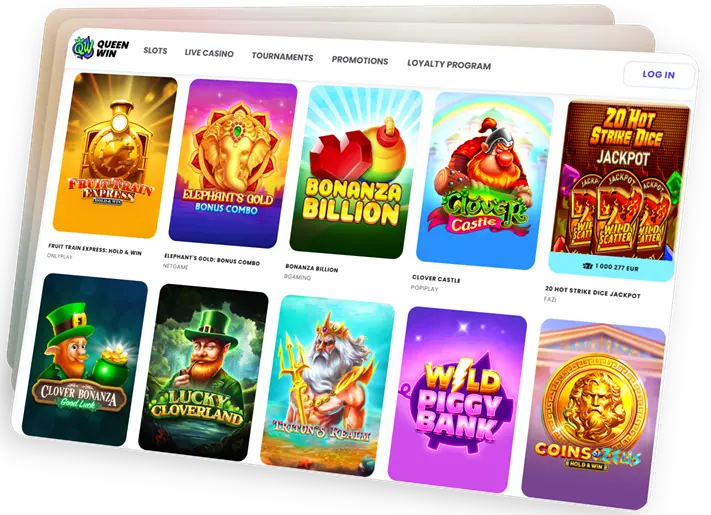This screenshot has width=711, height=515.
Task: Select the Coins of Zeus game thumbnail
Action: click(594, 414)
